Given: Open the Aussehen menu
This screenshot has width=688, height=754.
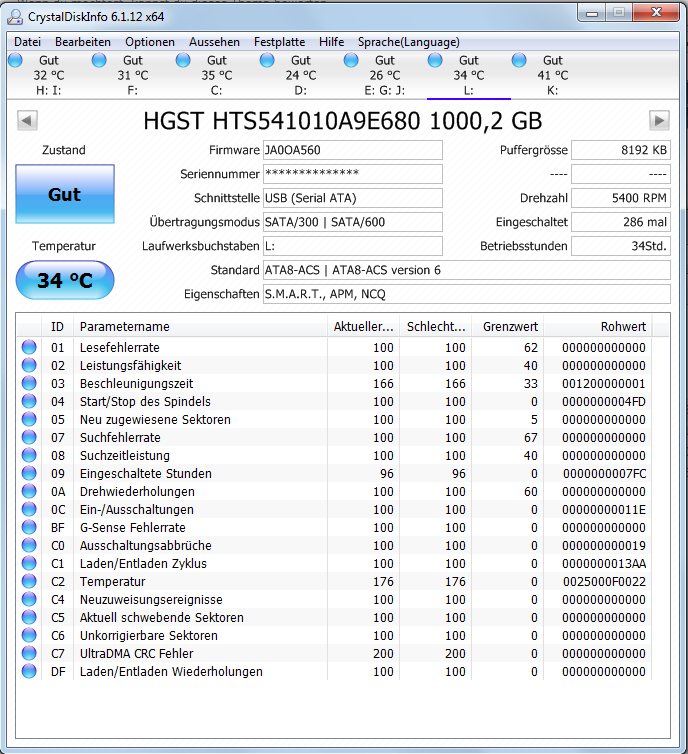Looking at the screenshot, I should pyautogui.click(x=214, y=42).
